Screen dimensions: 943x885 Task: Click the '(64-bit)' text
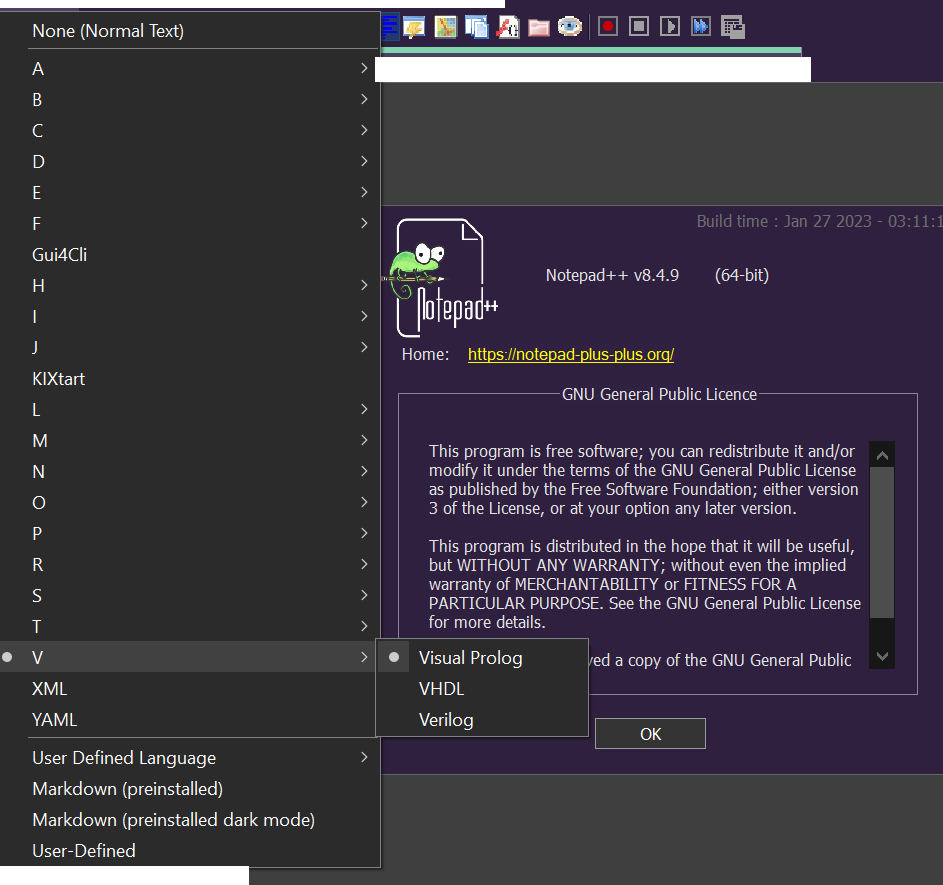742,275
